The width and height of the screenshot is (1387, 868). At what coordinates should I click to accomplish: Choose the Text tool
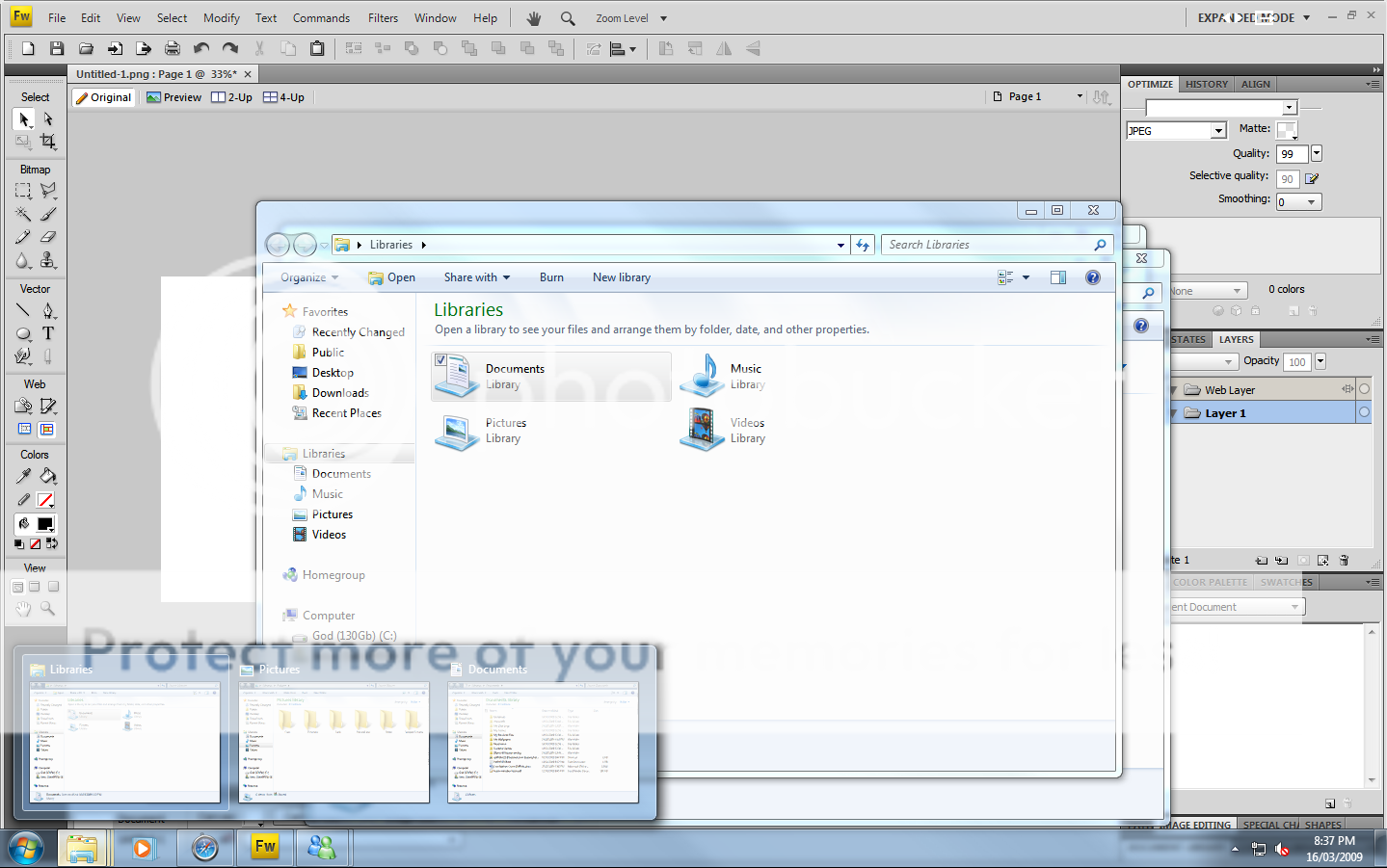point(48,333)
